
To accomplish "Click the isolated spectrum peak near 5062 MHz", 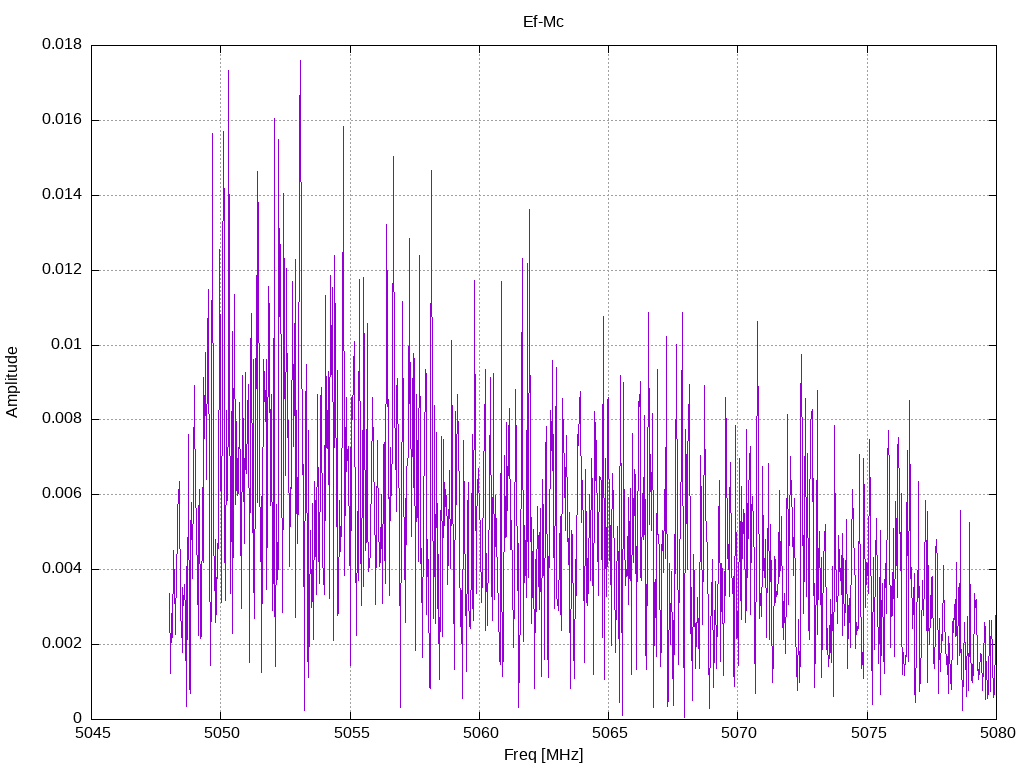I will [x=530, y=211].
